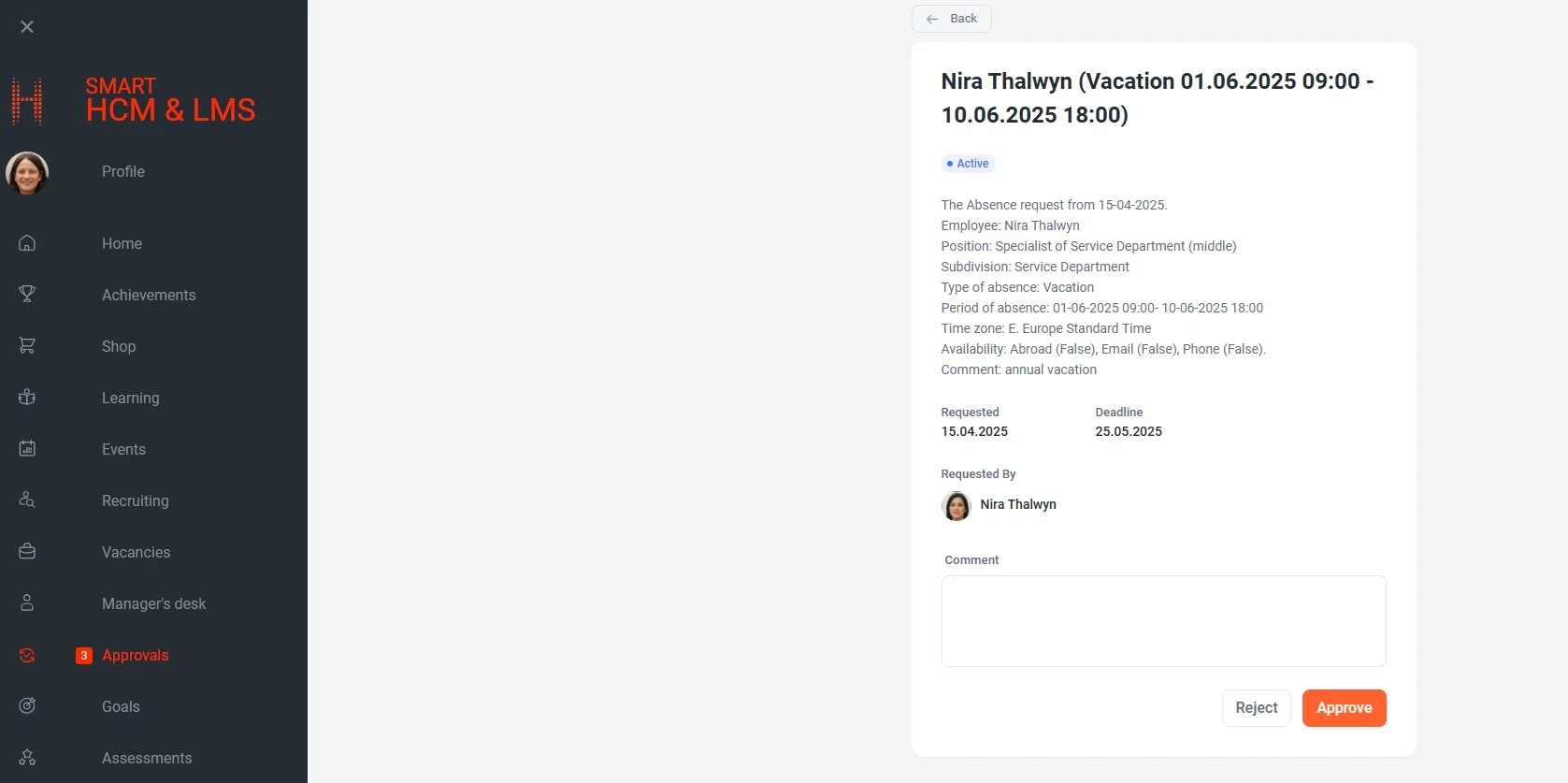Screen dimensions: 1568x783
Task: Reject the vacation request
Action: (x=1256, y=708)
